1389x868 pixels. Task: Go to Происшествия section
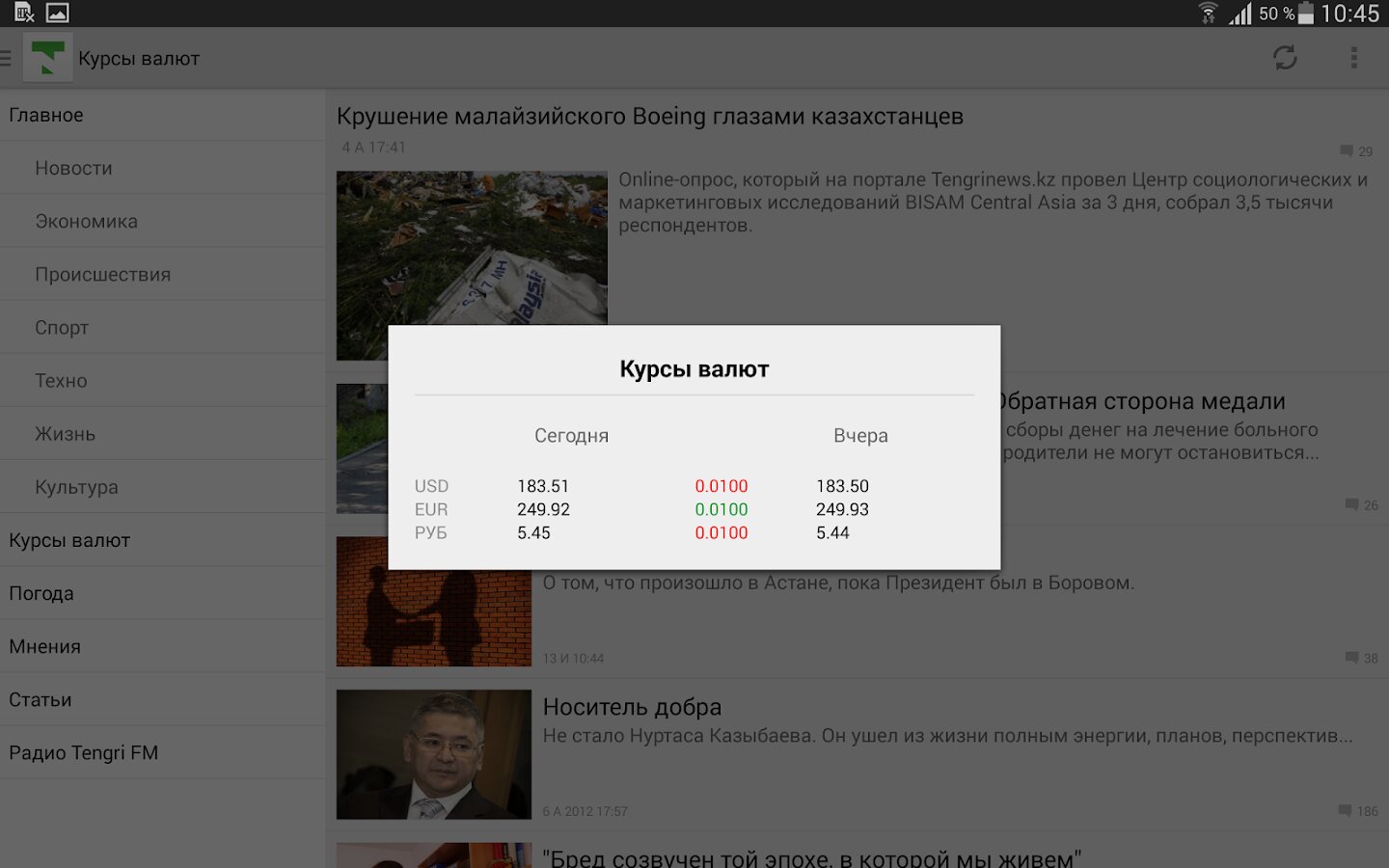coord(102,274)
